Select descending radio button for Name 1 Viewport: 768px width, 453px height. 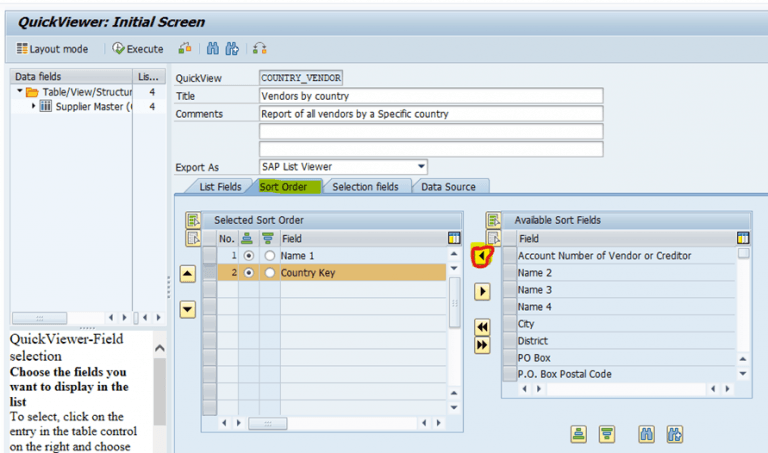coord(268,256)
